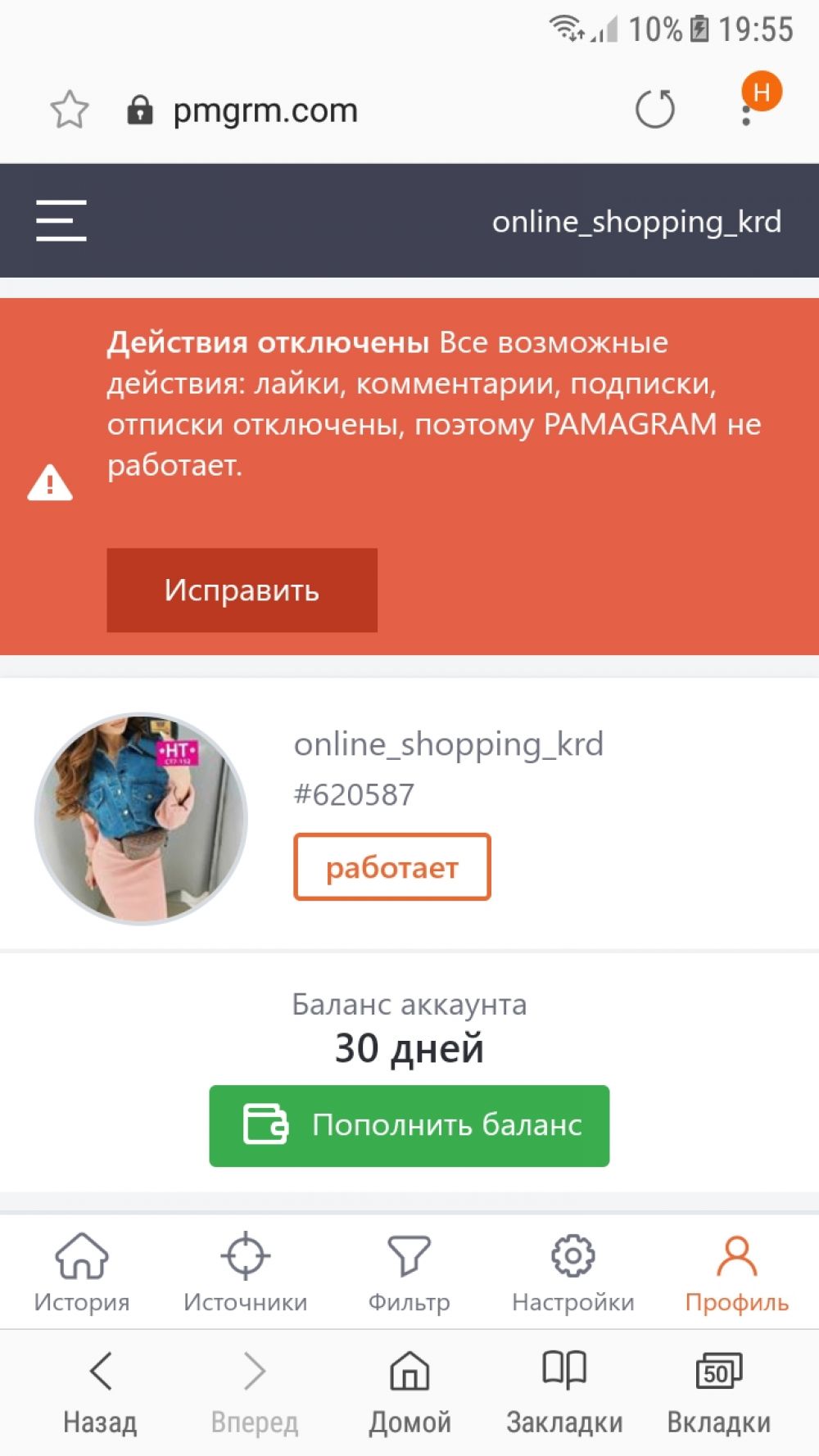Open the История home tab
The image size is (819, 1456).
[82, 1273]
